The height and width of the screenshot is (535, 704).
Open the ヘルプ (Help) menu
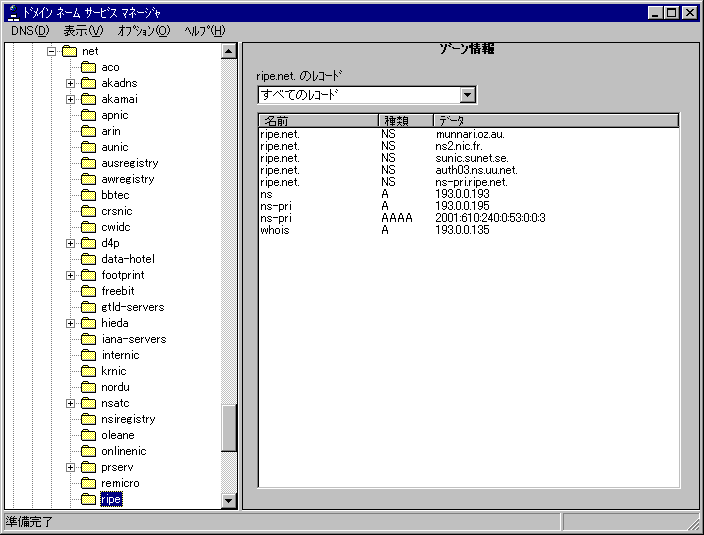coord(205,31)
